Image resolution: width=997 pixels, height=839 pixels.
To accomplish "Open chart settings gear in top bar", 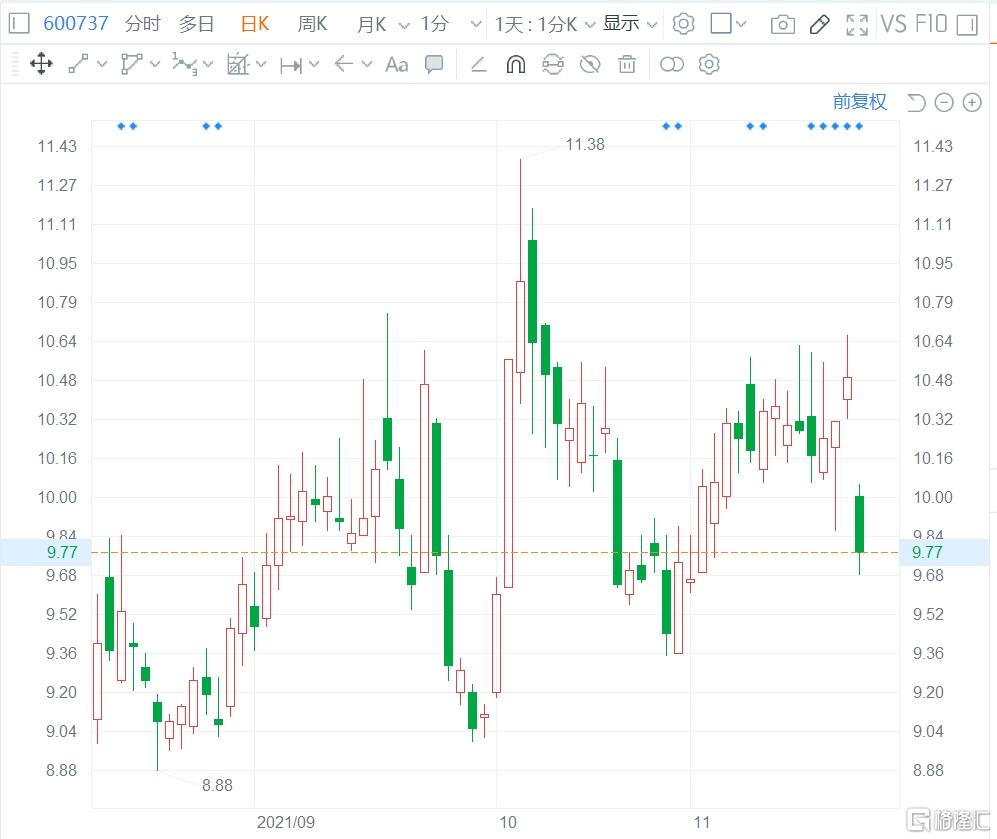I will click(x=684, y=24).
